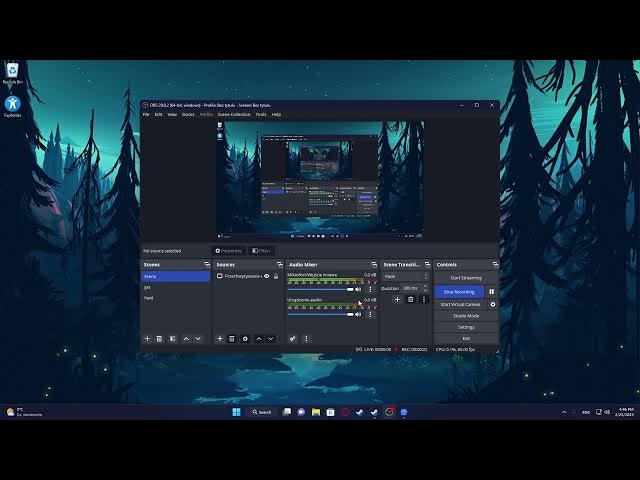Toggle lock on Przechwytywanie source
Viewport: 640px width, 480px height.
(276, 276)
